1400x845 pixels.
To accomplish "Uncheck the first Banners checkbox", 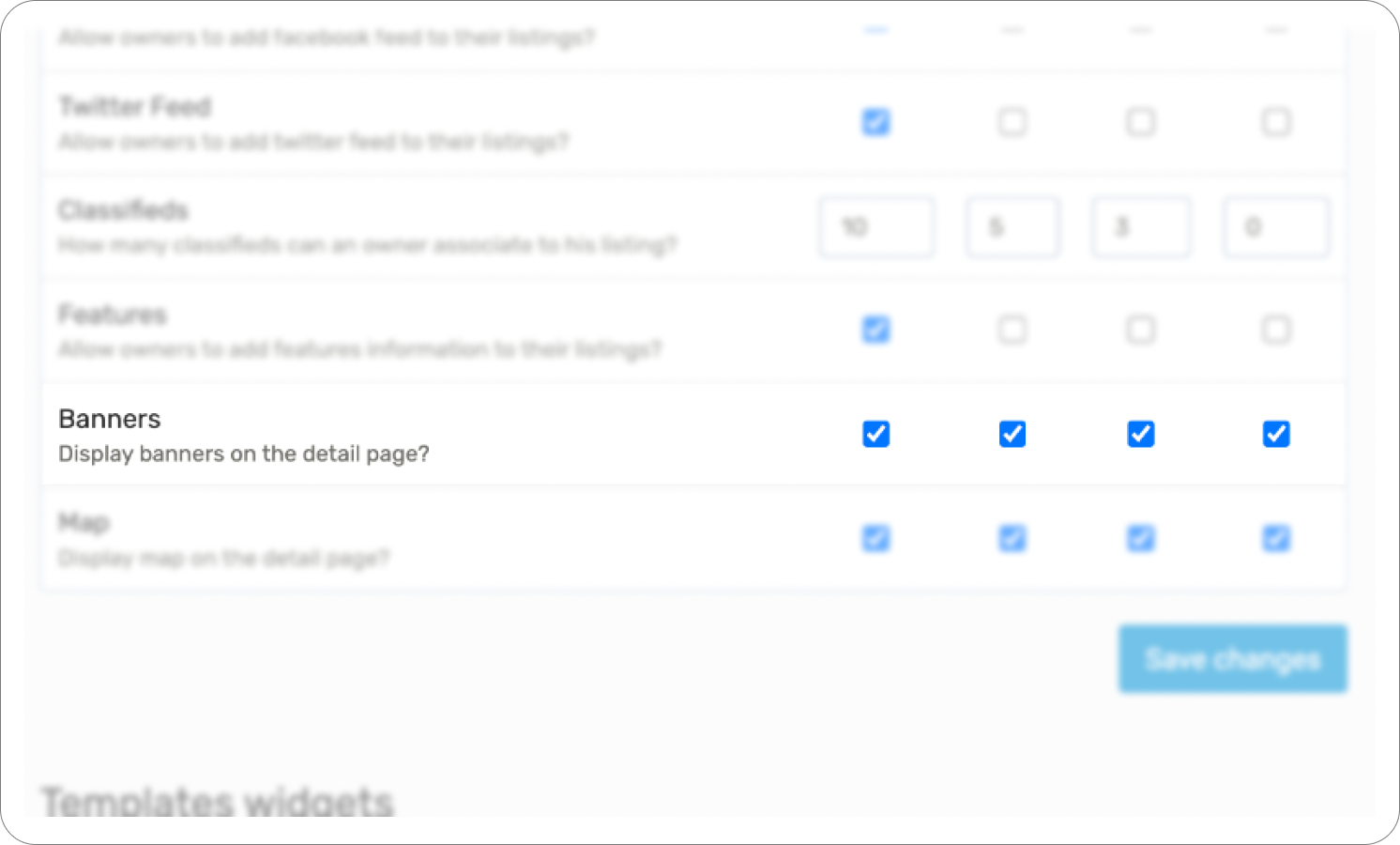I will (875, 434).
